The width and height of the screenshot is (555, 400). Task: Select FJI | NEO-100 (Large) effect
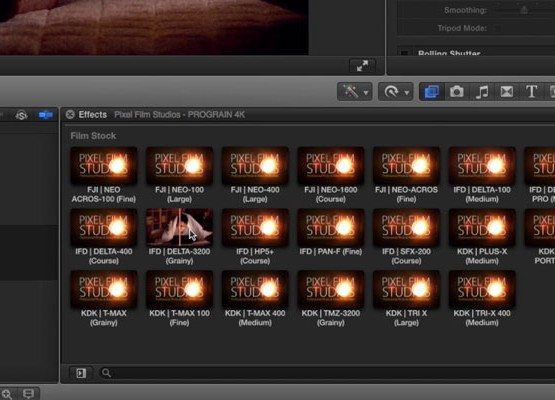(179, 175)
